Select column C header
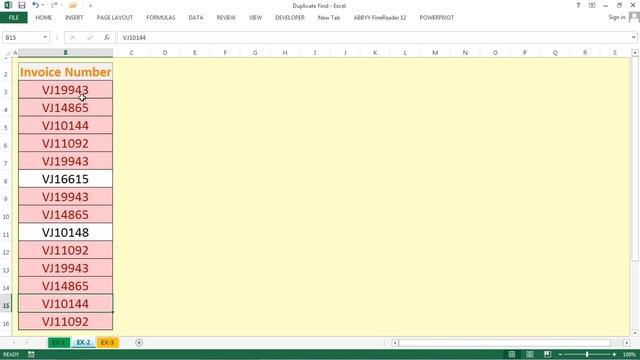 point(131,53)
